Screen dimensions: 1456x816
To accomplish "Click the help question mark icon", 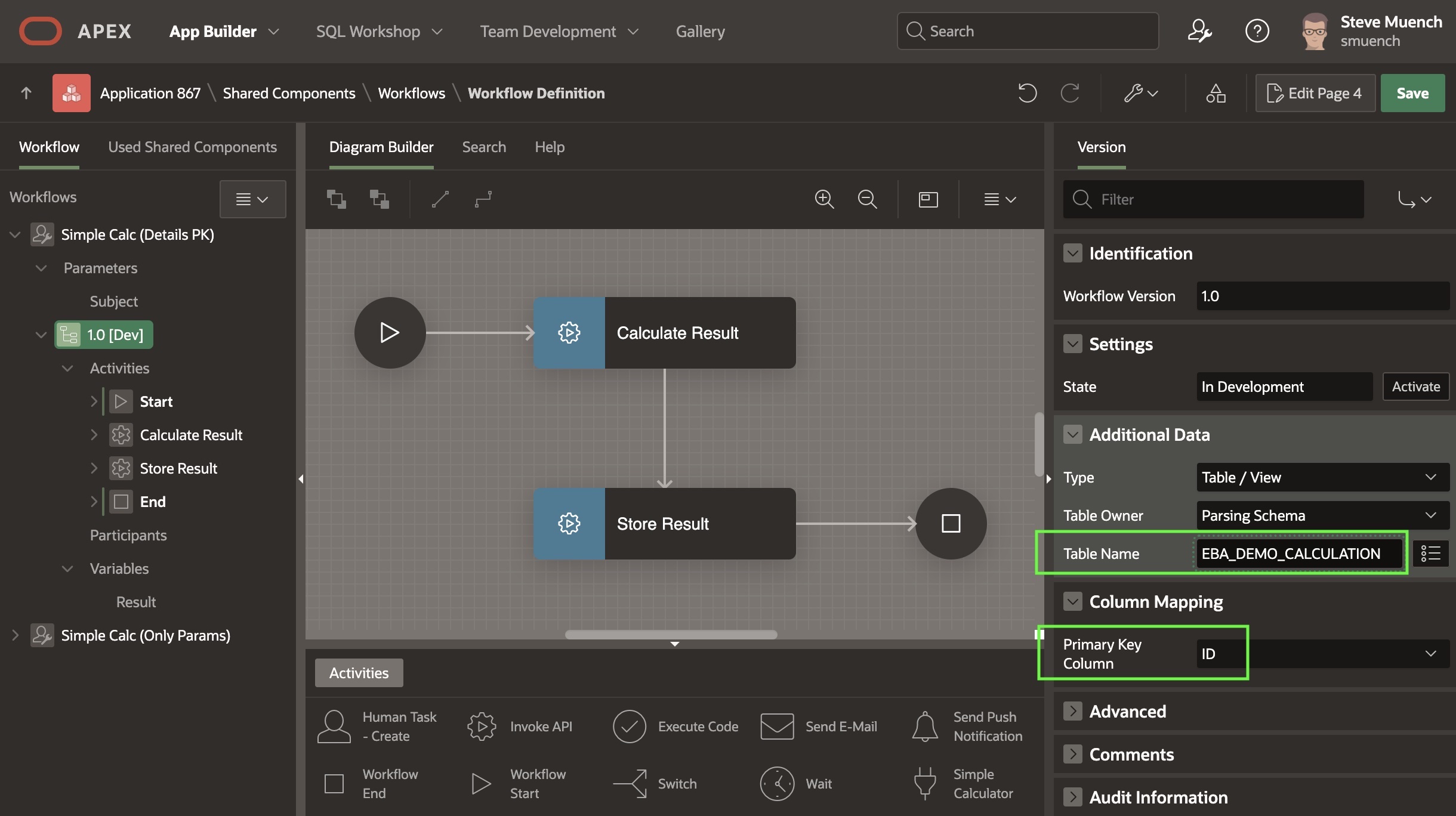I will coord(1257,31).
